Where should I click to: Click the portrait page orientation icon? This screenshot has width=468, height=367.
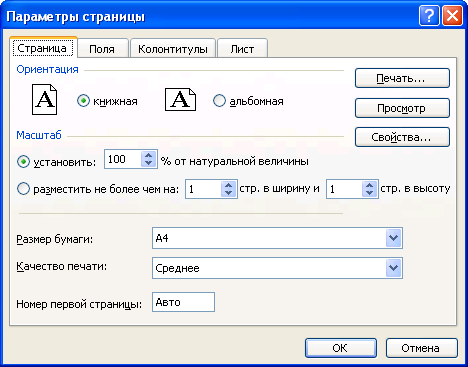pyautogui.click(x=44, y=99)
